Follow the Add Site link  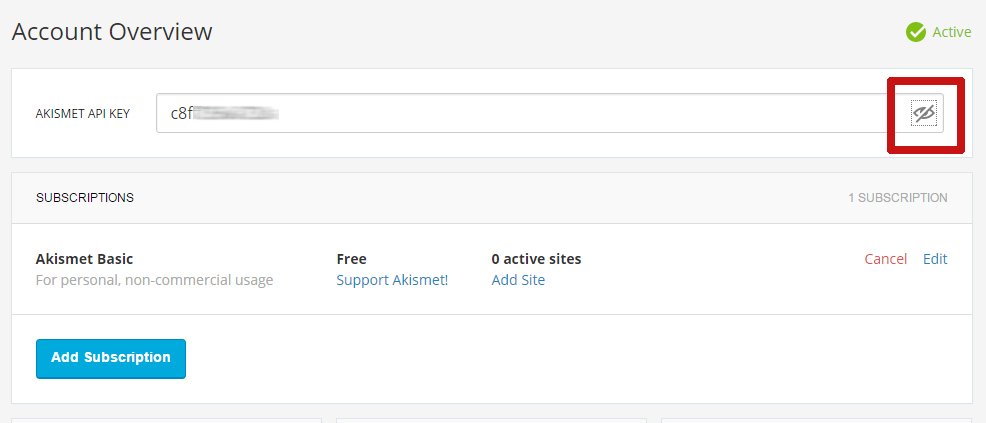click(x=518, y=280)
